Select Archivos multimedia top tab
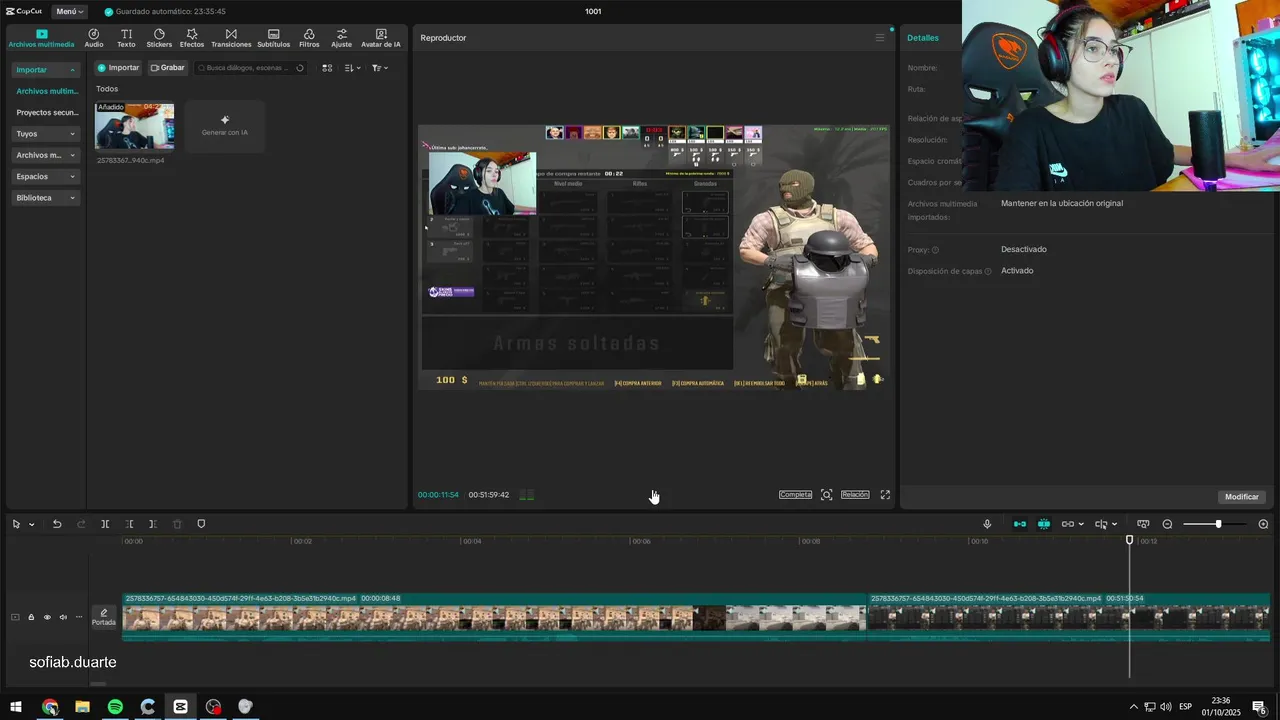Image resolution: width=1280 pixels, height=720 pixels. click(x=41, y=38)
